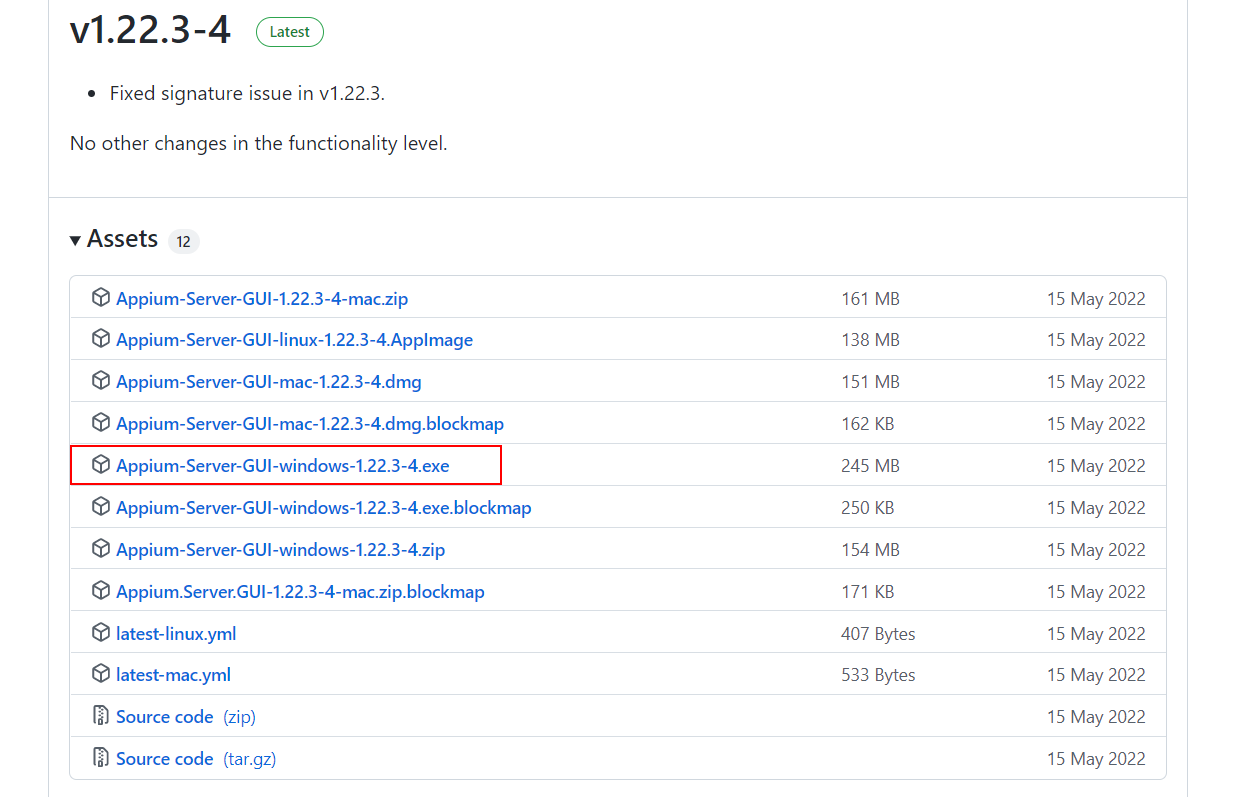Click the assets count badge 12
The width and height of the screenshot is (1259, 797).
click(x=184, y=241)
